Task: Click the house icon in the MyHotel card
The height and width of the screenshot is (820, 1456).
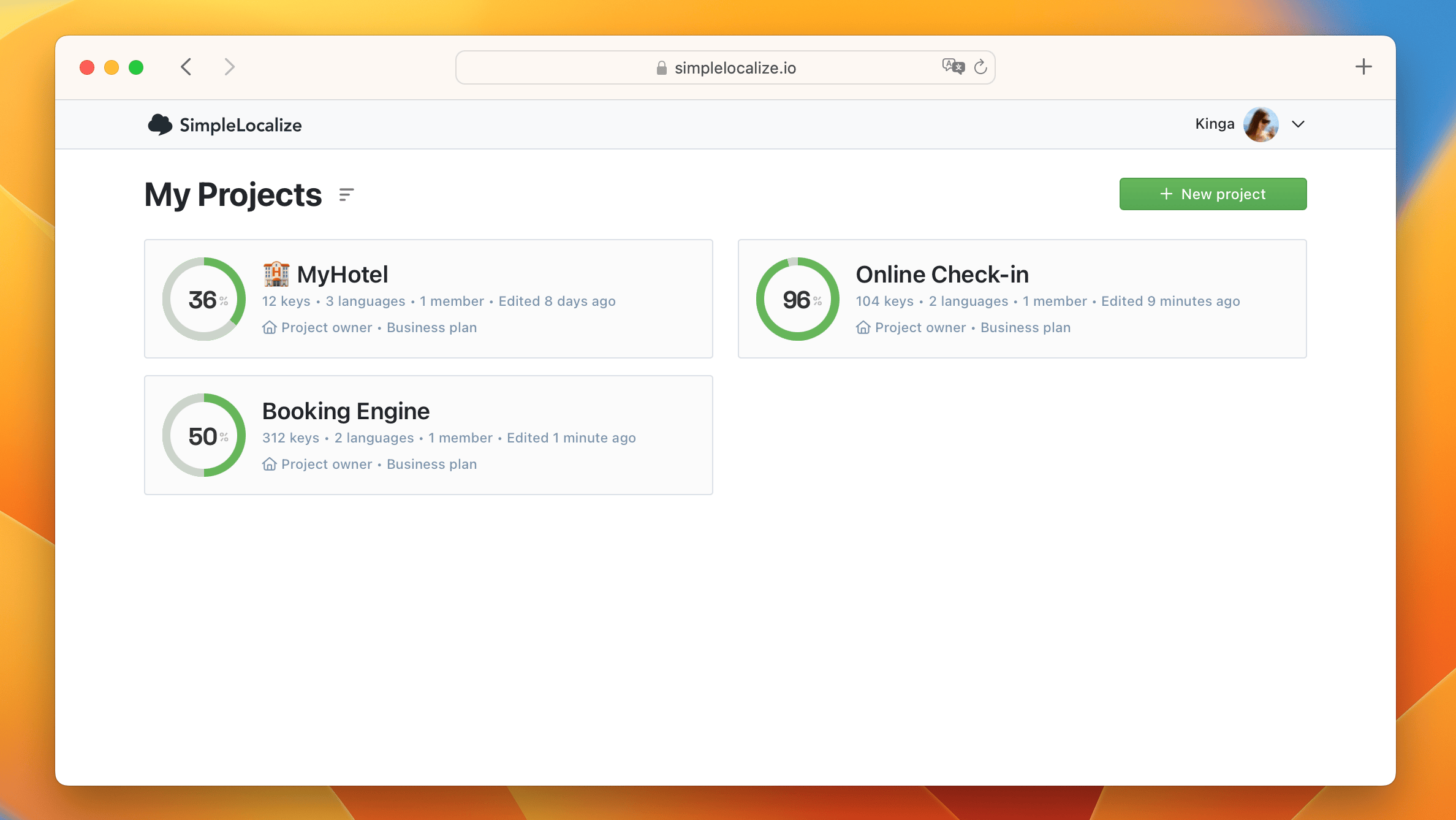Action: click(x=269, y=327)
